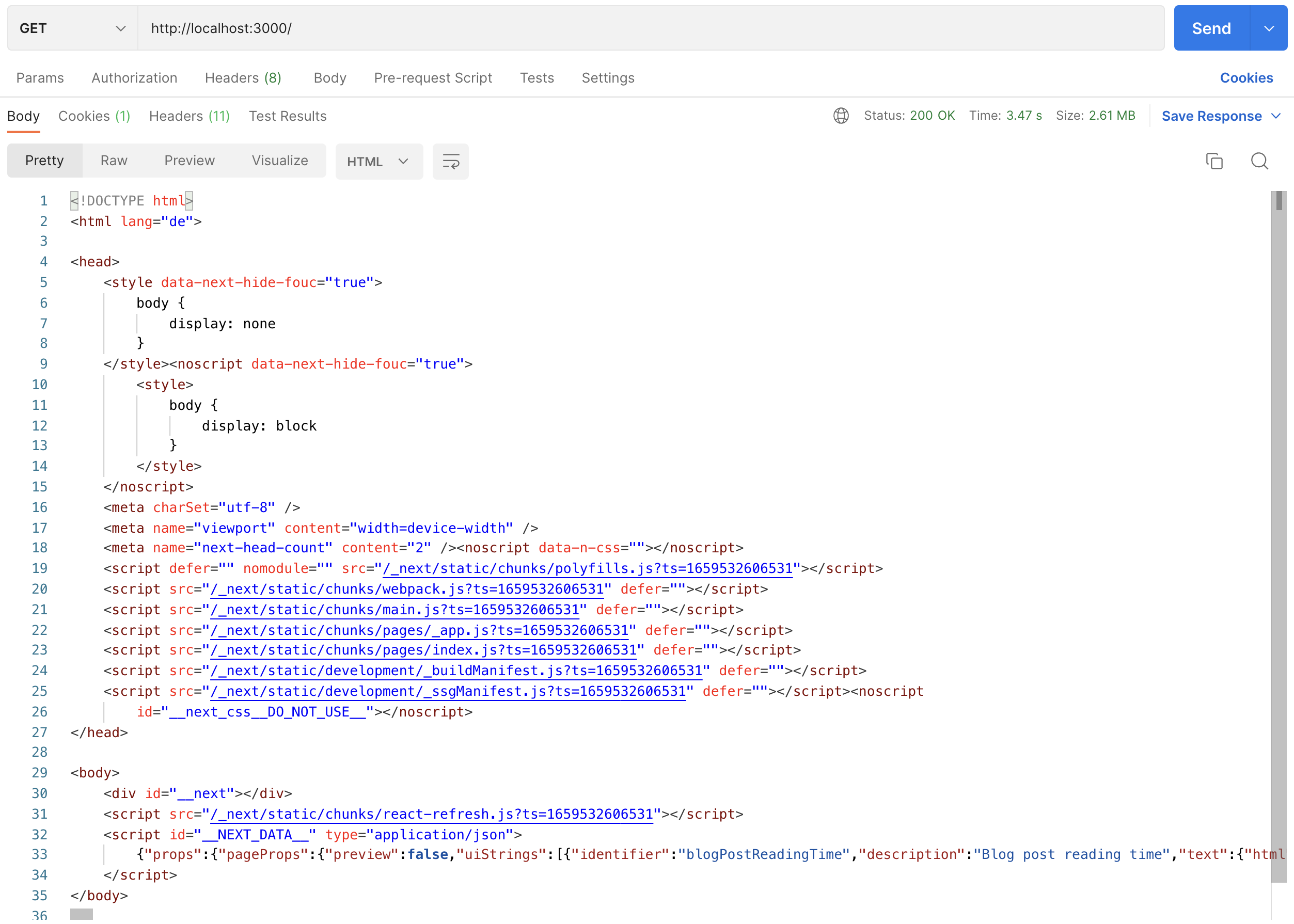Click the meta viewport line
The height and width of the screenshot is (924, 1294).
click(321, 528)
